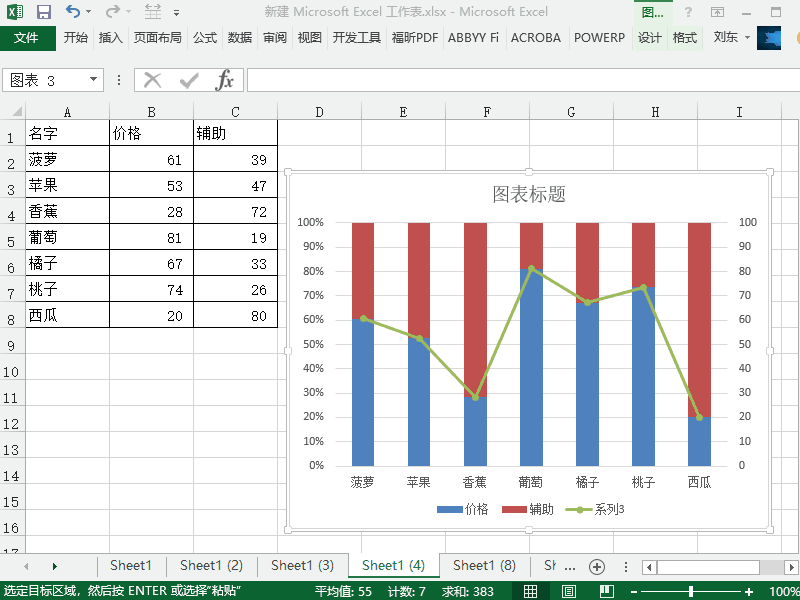This screenshot has height=600, width=800.
Task: Open the 文件 tab
Action: (x=26, y=38)
